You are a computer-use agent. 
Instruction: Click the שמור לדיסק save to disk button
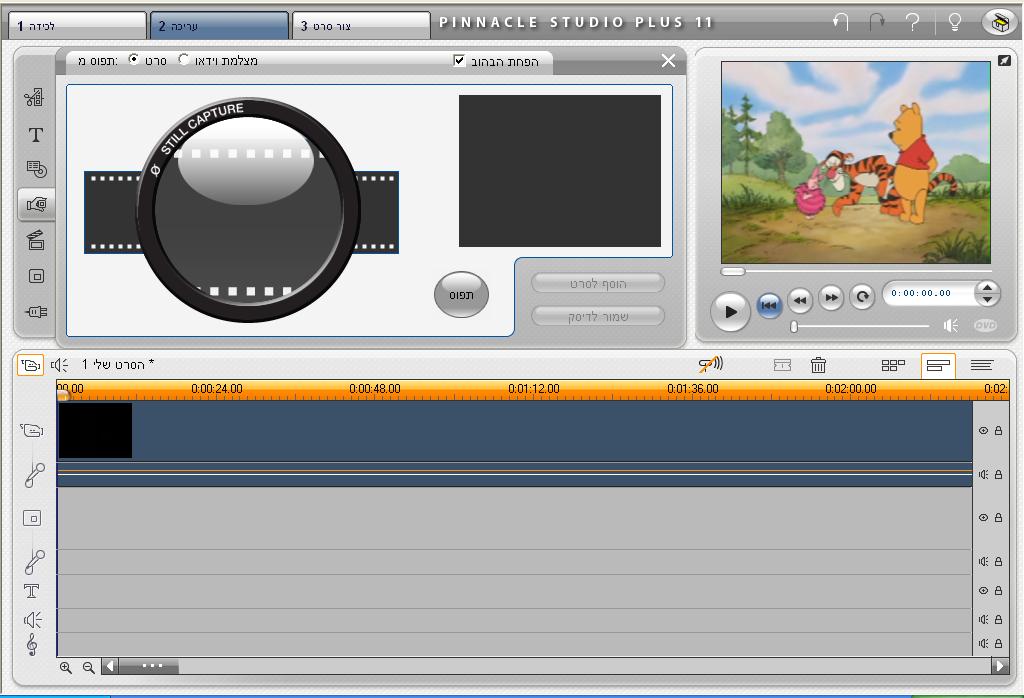pyautogui.click(x=598, y=316)
